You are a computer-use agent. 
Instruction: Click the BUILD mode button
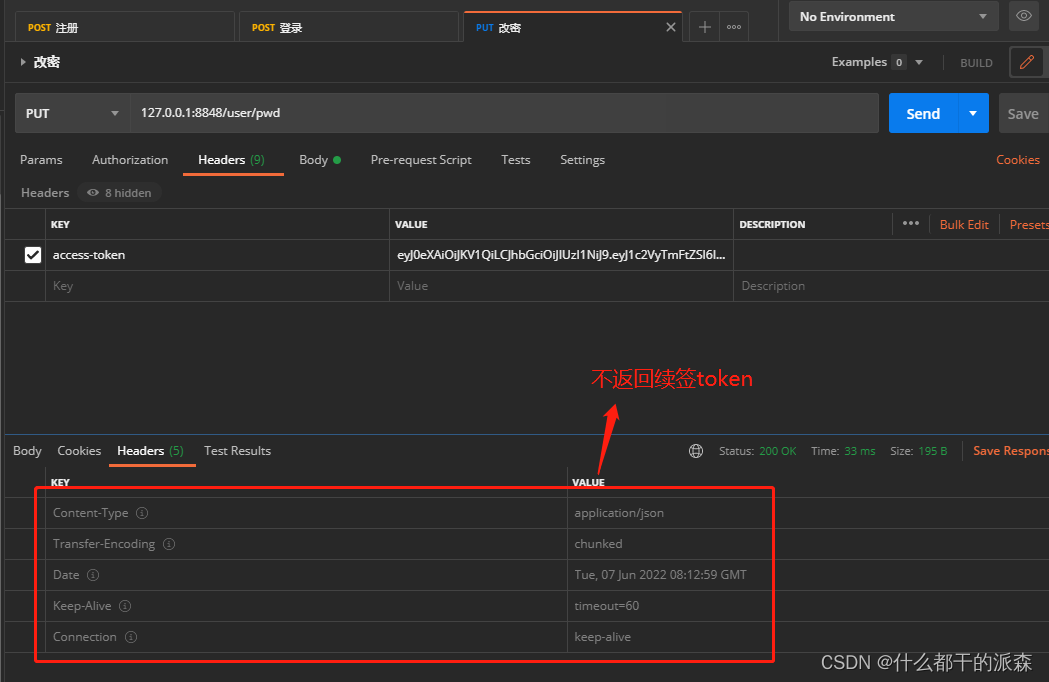tap(976, 63)
